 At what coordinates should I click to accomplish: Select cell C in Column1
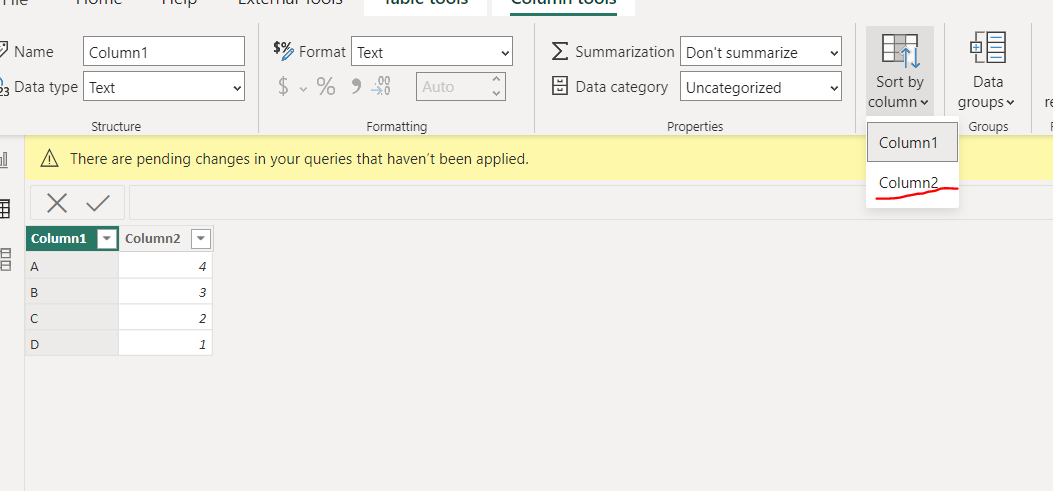72,318
